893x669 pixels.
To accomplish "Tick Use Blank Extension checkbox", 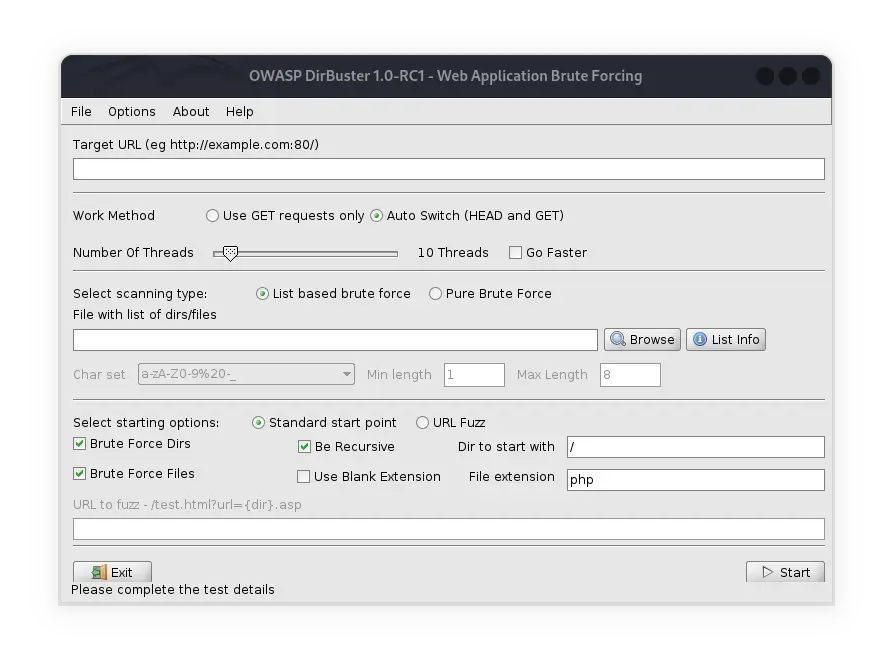I will [x=305, y=477].
